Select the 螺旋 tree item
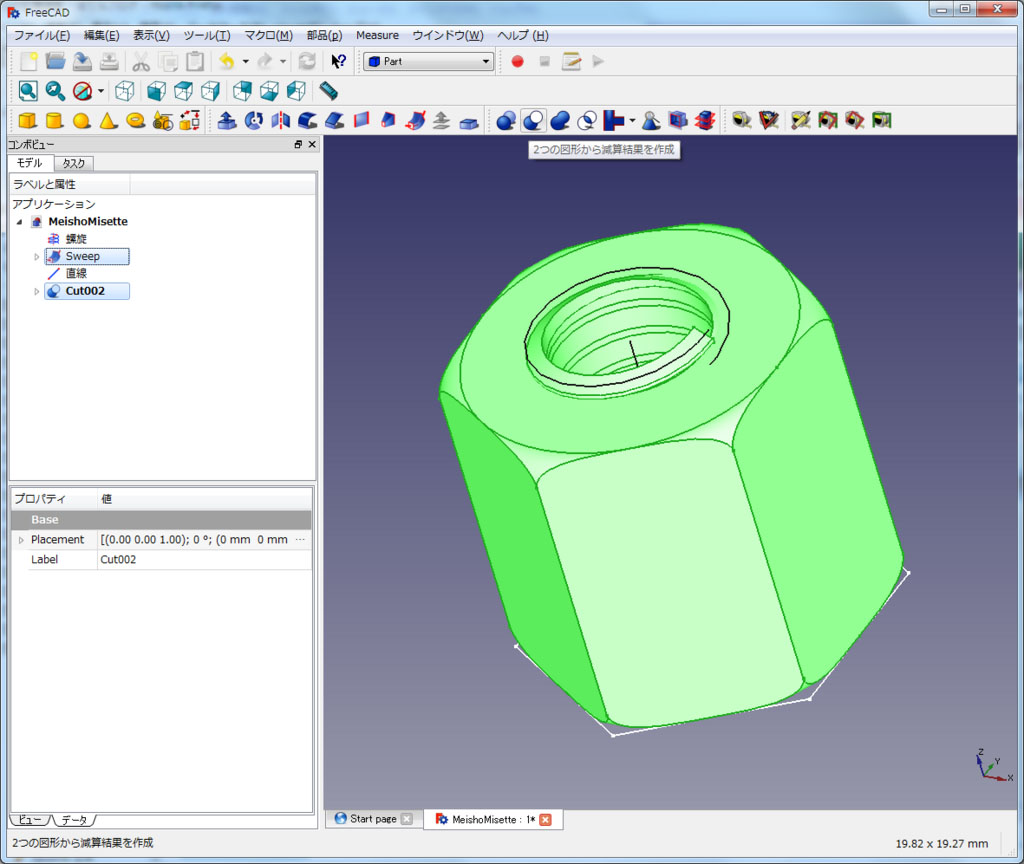Image resolution: width=1024 pixels, height=864 pixels. (76, 239)
